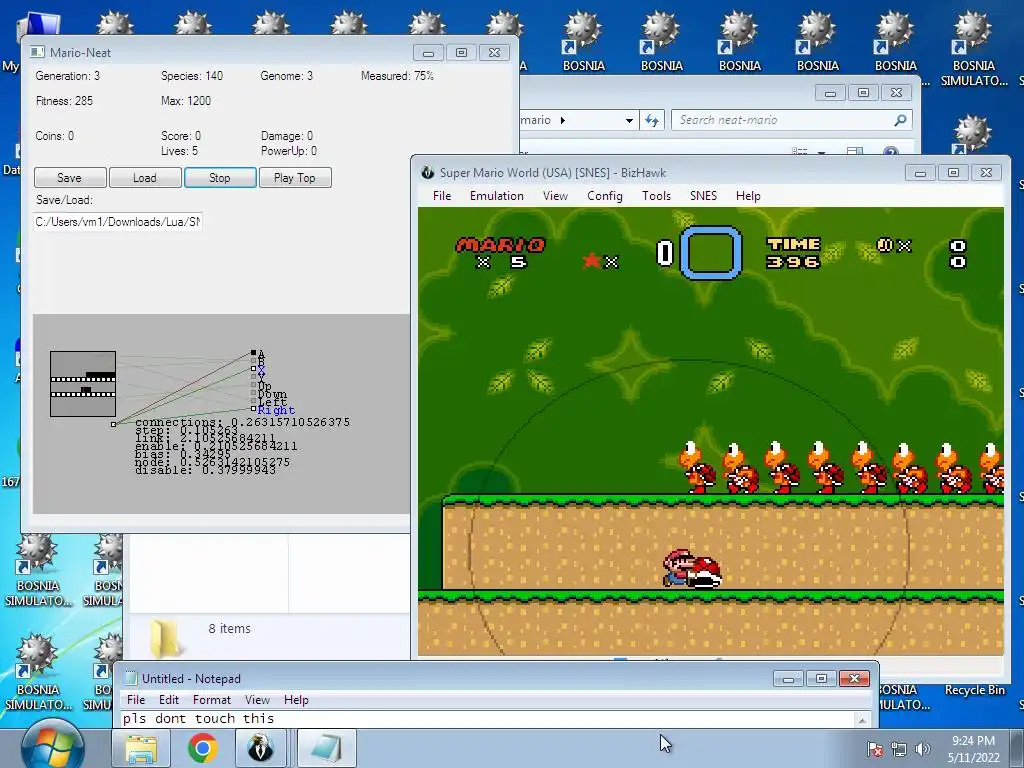Click the BizHawk title bar icon
The image size is (1024, 768).
[428, 172]
